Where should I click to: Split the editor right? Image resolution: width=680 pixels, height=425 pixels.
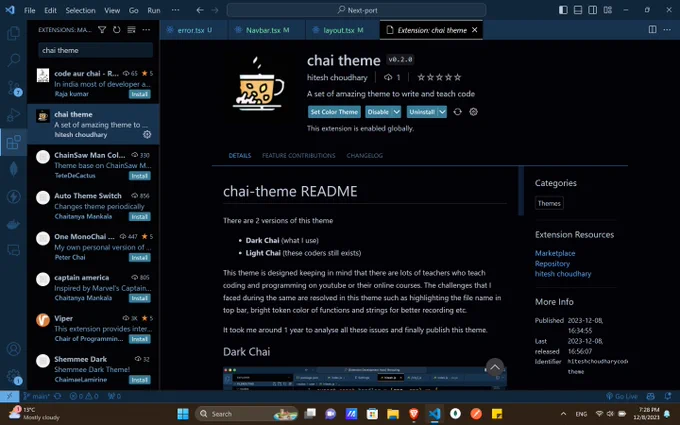tap(652, 29)
